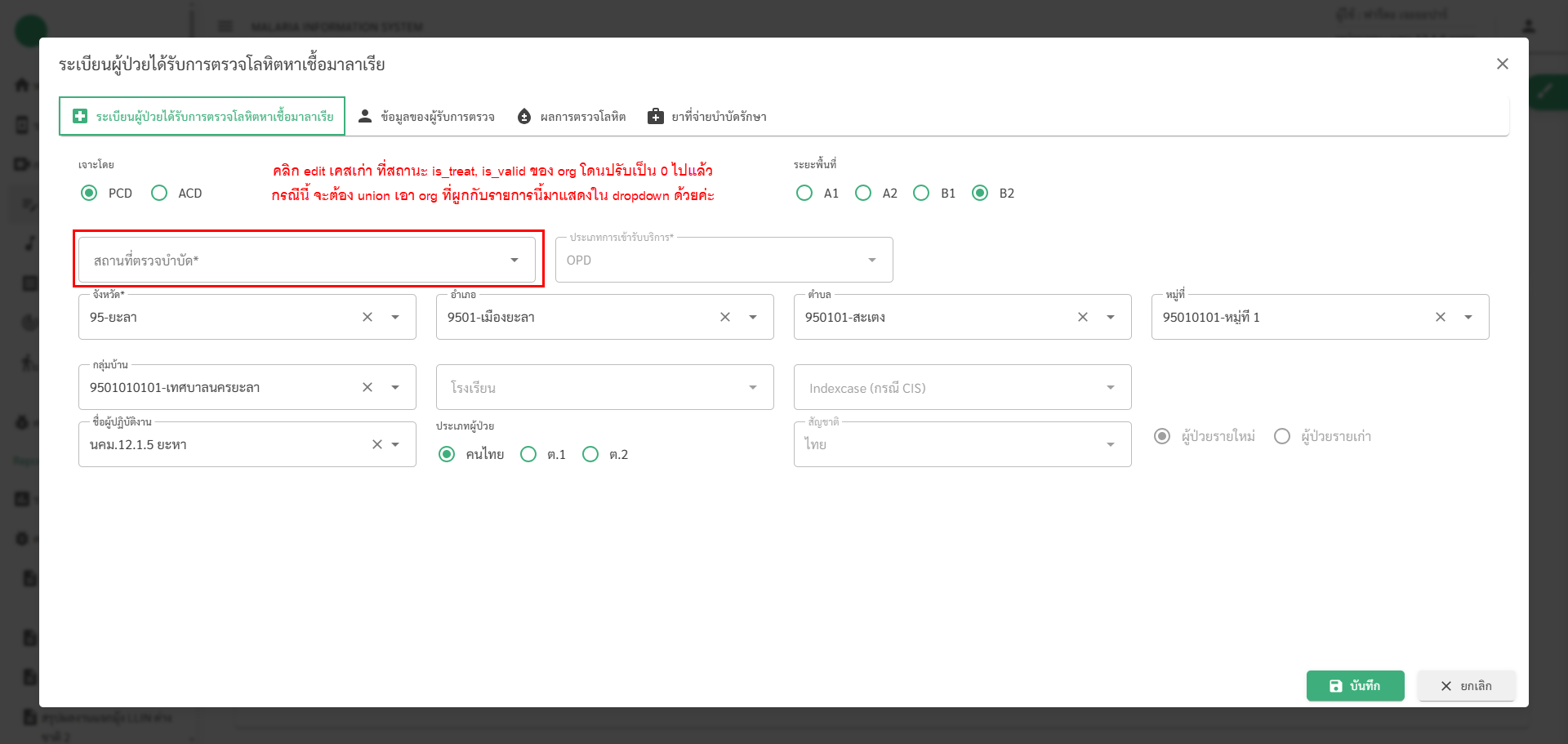Select the ACD radio button
Screen dimensions: 1568x744
160,193
